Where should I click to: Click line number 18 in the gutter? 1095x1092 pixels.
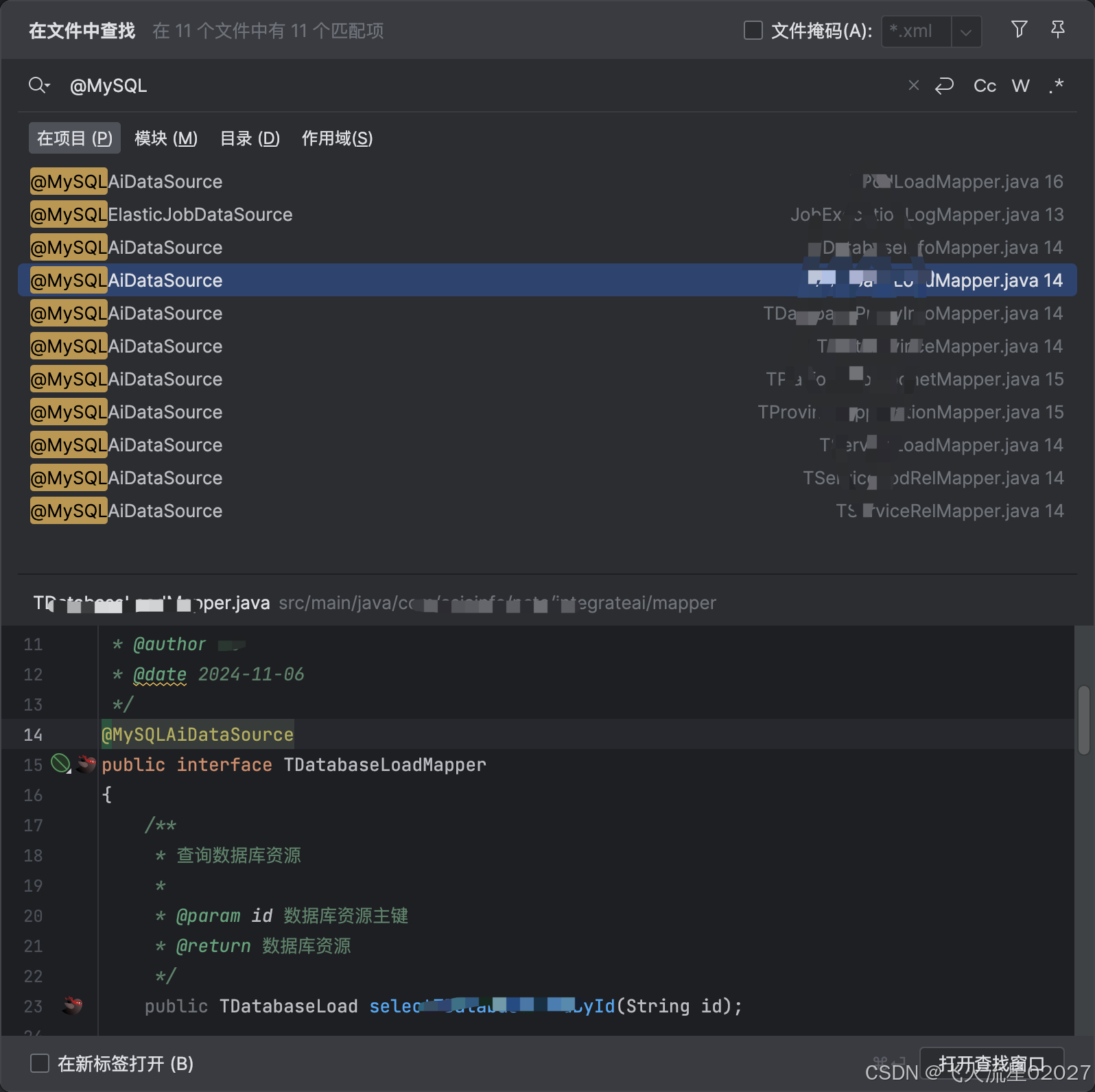[33, 855]
